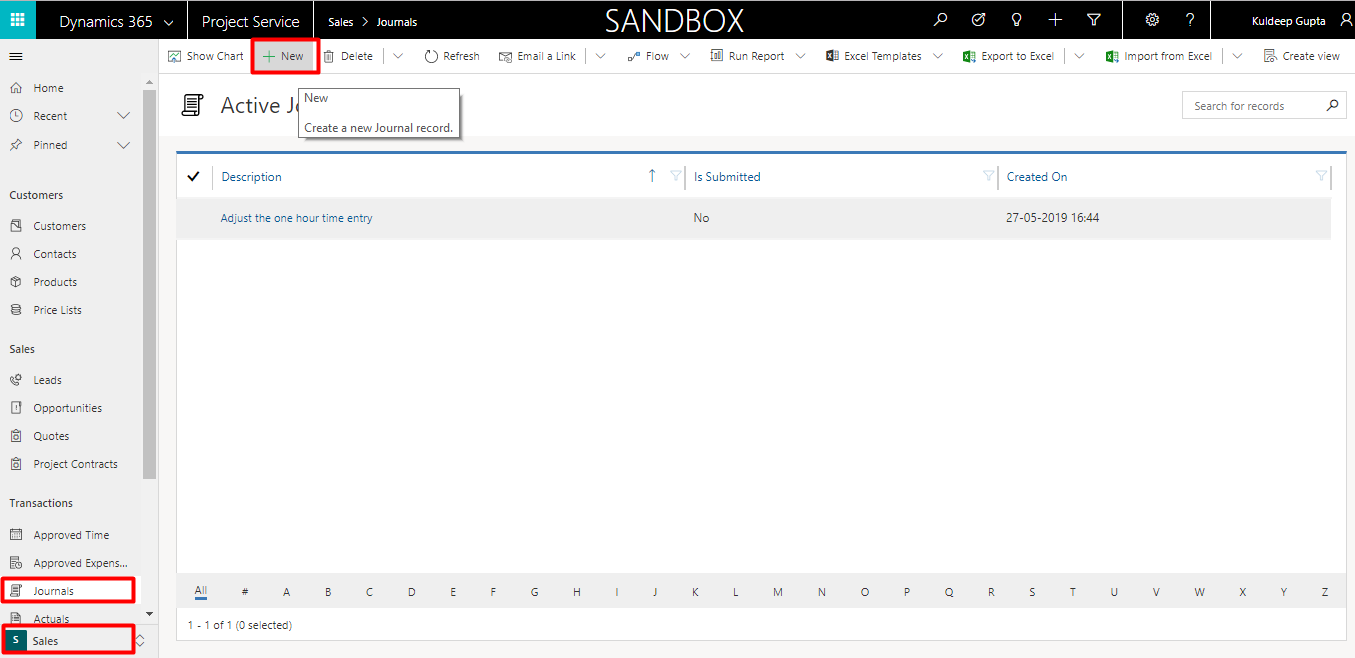Open Advanced Find funnel icon
The width and height of the screenshot is (1355, 658).
coord(1093,21)
